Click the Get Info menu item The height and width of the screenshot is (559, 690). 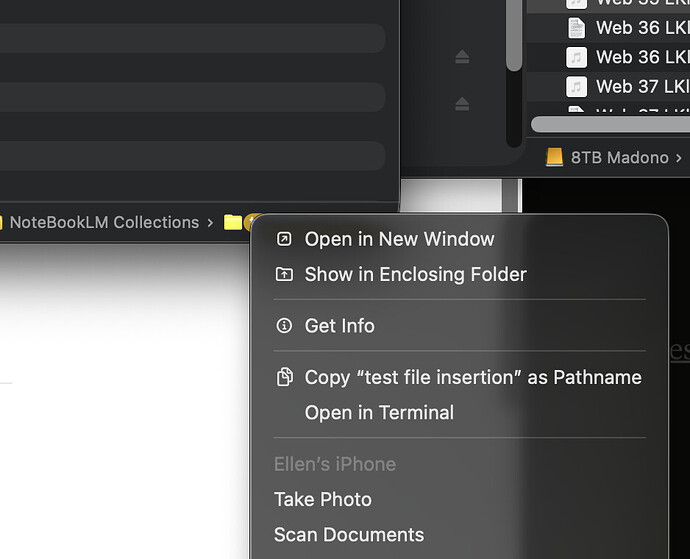340,326
